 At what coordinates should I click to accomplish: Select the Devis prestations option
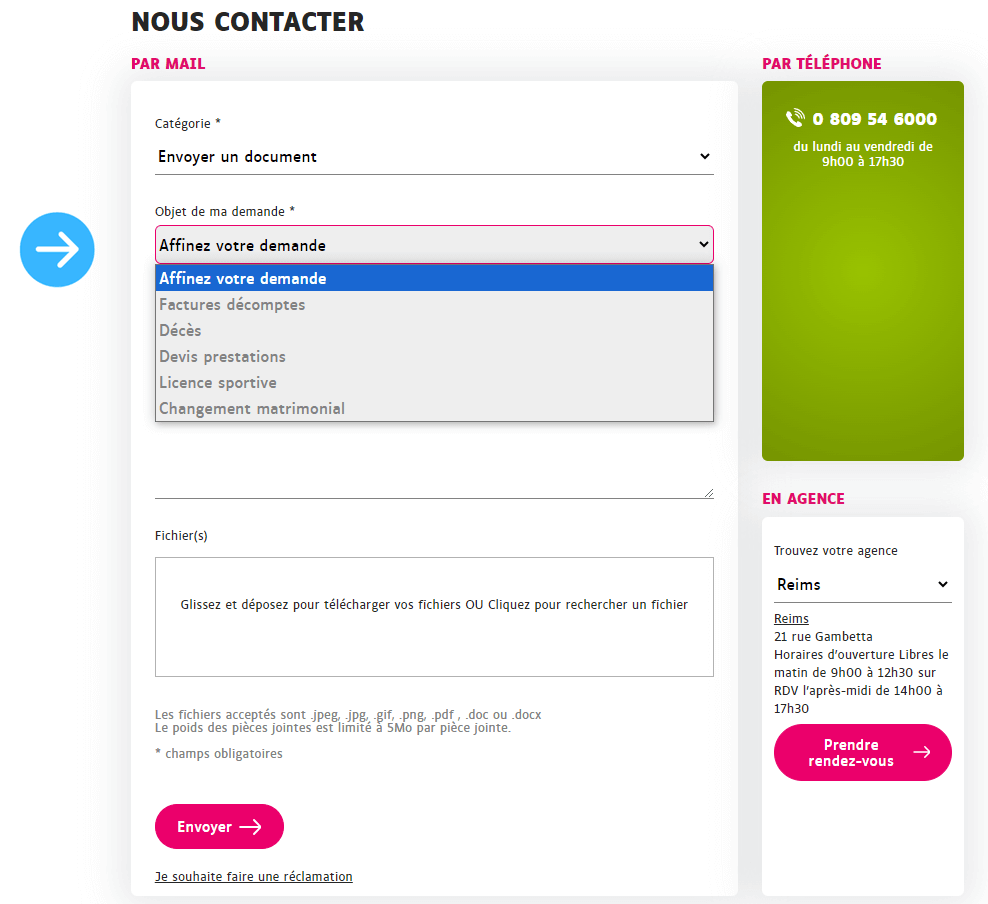click(x=222, y=357)
